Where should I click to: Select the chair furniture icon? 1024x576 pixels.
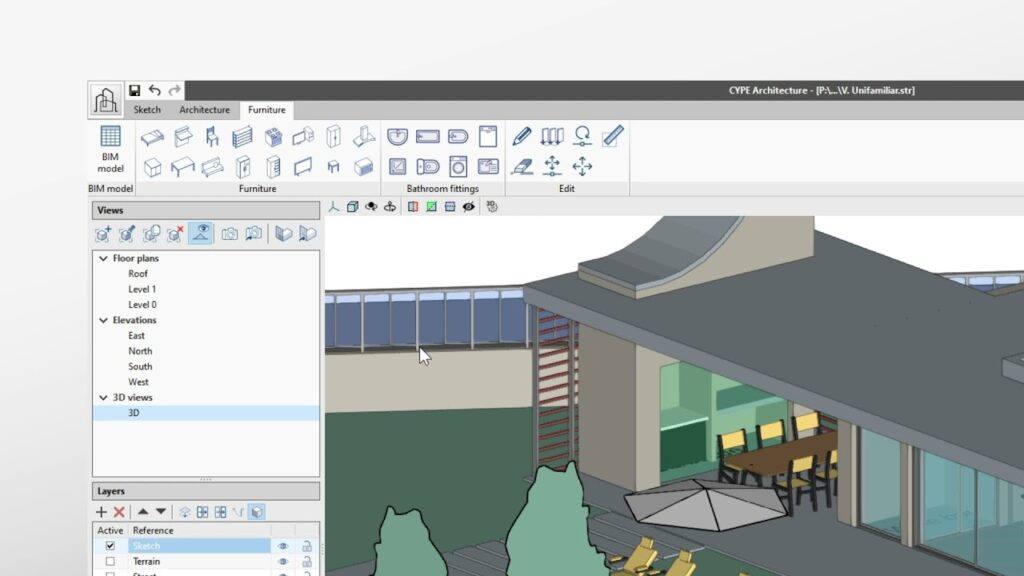click(212, 137)
